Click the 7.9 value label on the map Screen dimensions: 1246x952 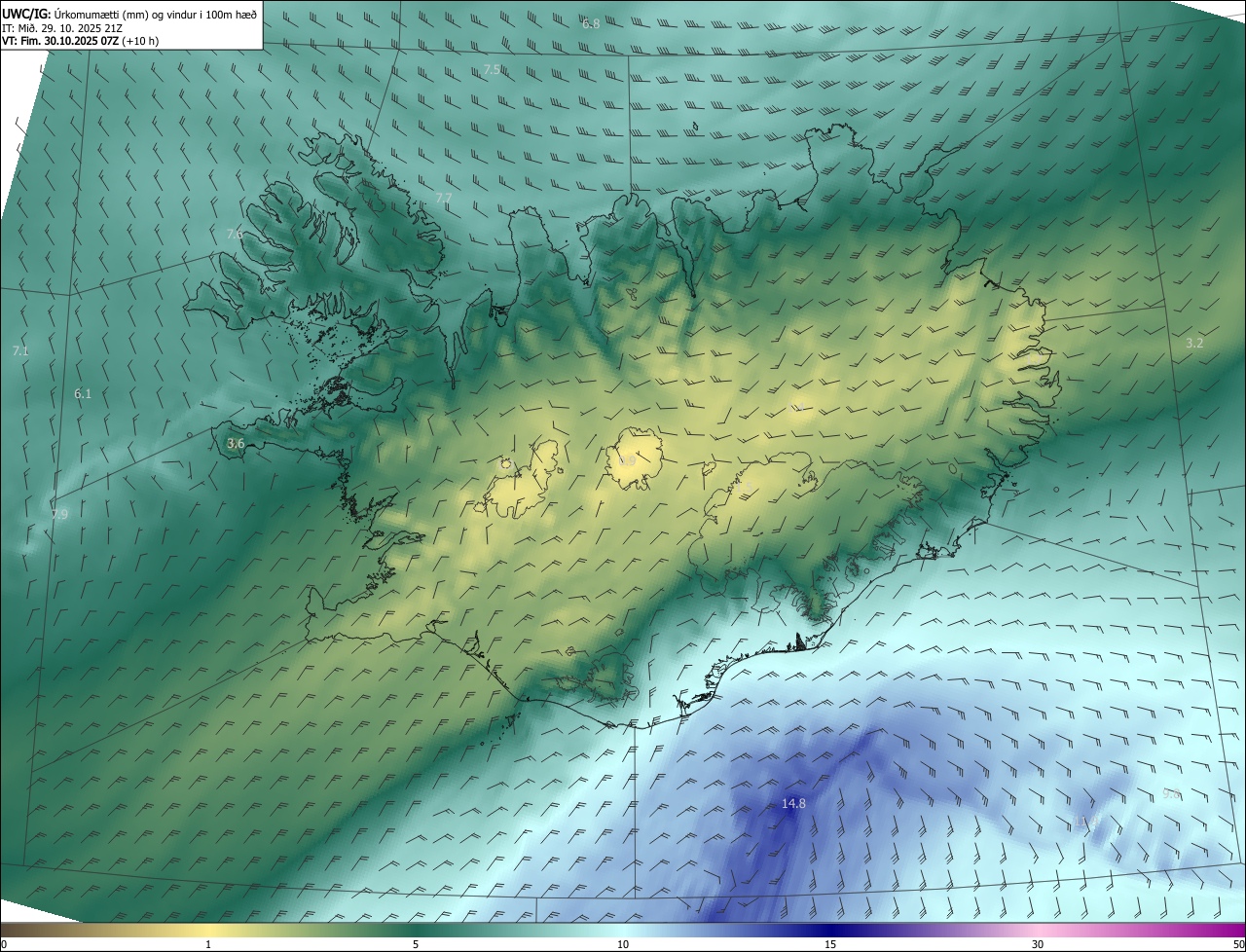[60, 514]
